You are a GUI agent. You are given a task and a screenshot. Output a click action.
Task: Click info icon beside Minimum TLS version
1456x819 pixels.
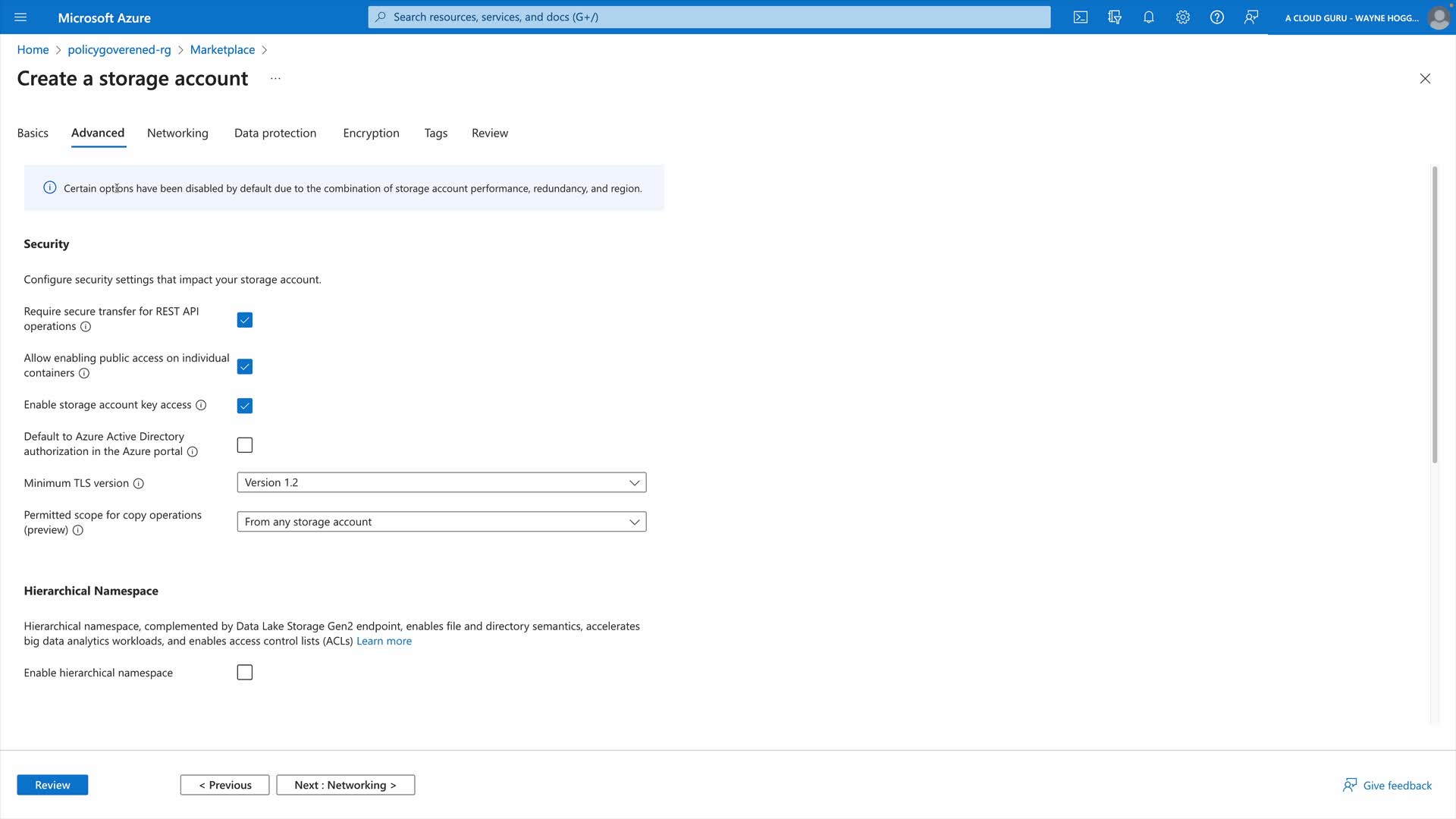pos(139,484)
